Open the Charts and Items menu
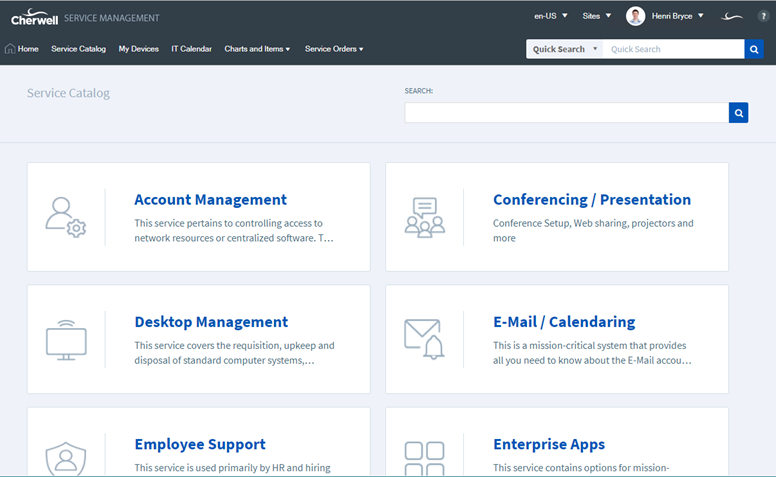Viewport: 776px width, 477px height. coord(257,49)
